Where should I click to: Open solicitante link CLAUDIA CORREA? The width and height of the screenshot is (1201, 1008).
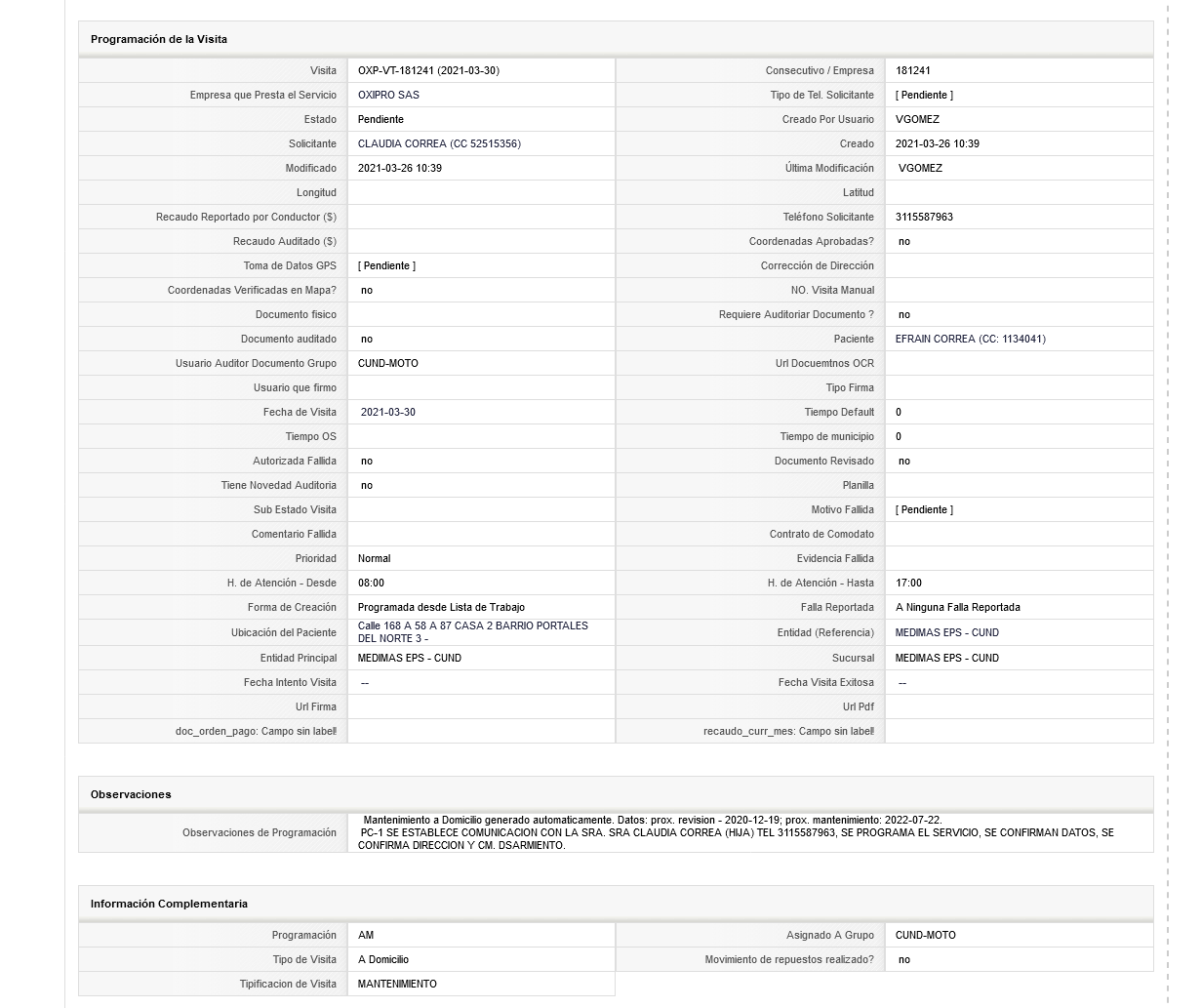pyautogui.click(x=439, y=143)
